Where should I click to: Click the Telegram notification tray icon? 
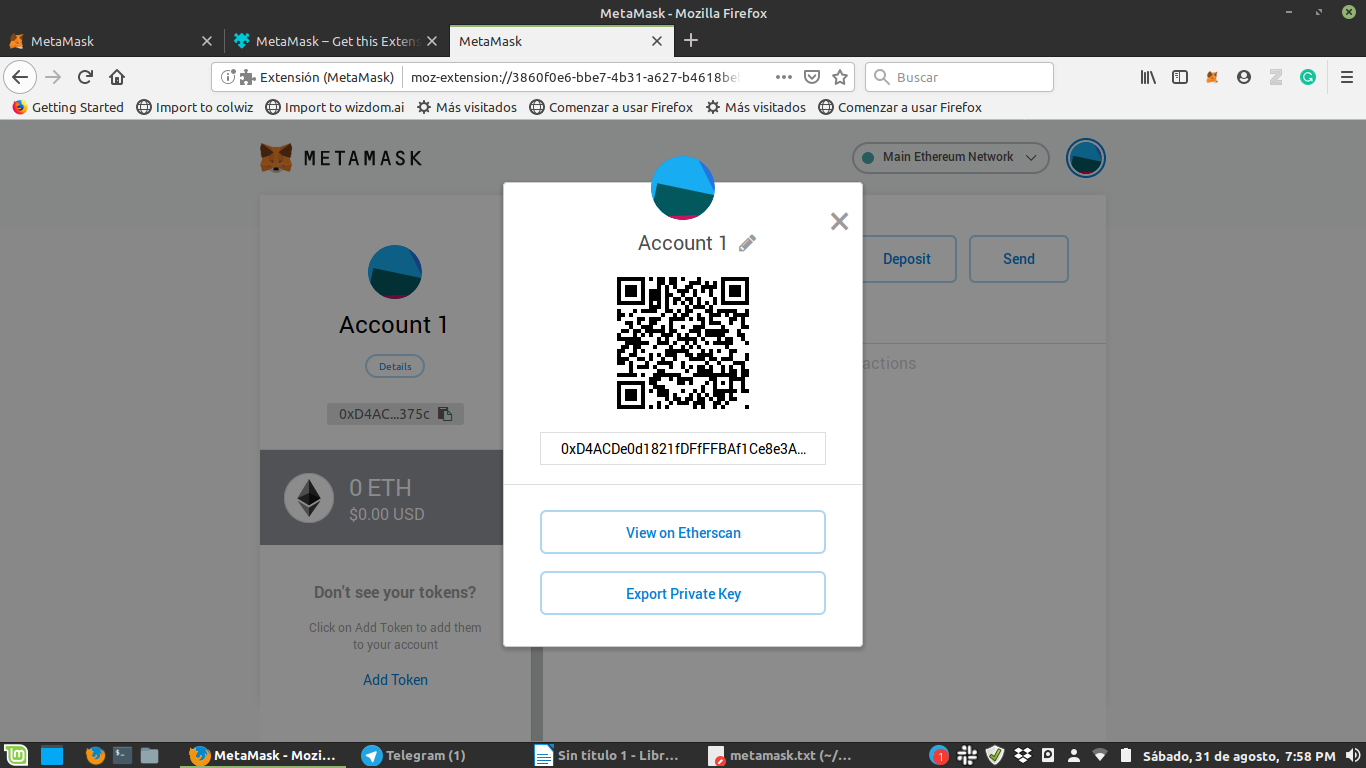point(939,755)
